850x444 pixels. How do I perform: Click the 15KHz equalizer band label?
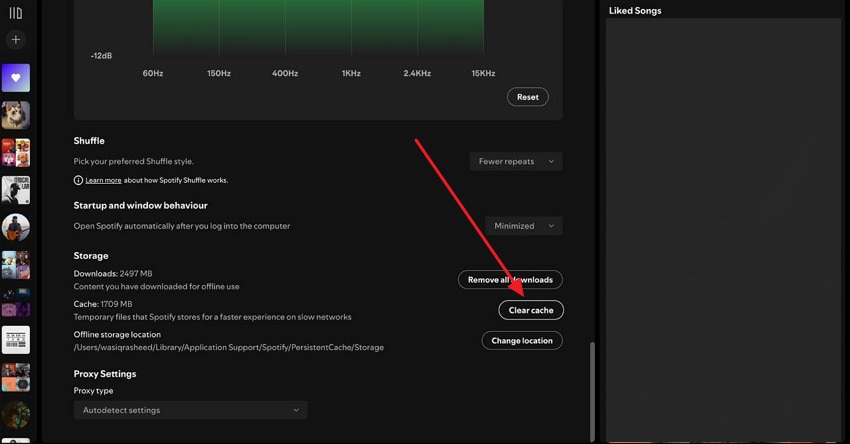[483, 73]
